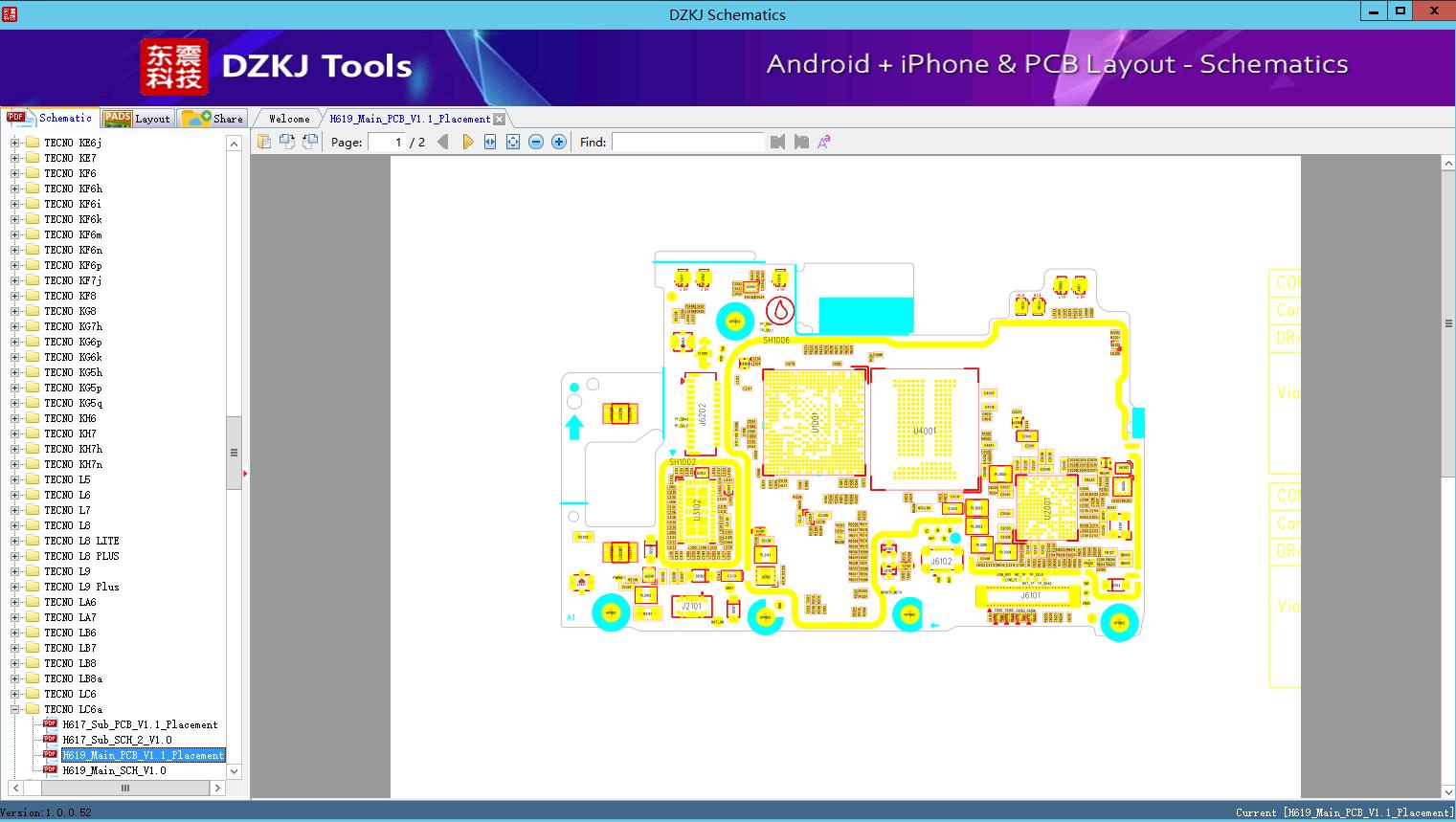Close the H619_Main_PCB_V1.1_Placement tab

(x=499, y=119)
